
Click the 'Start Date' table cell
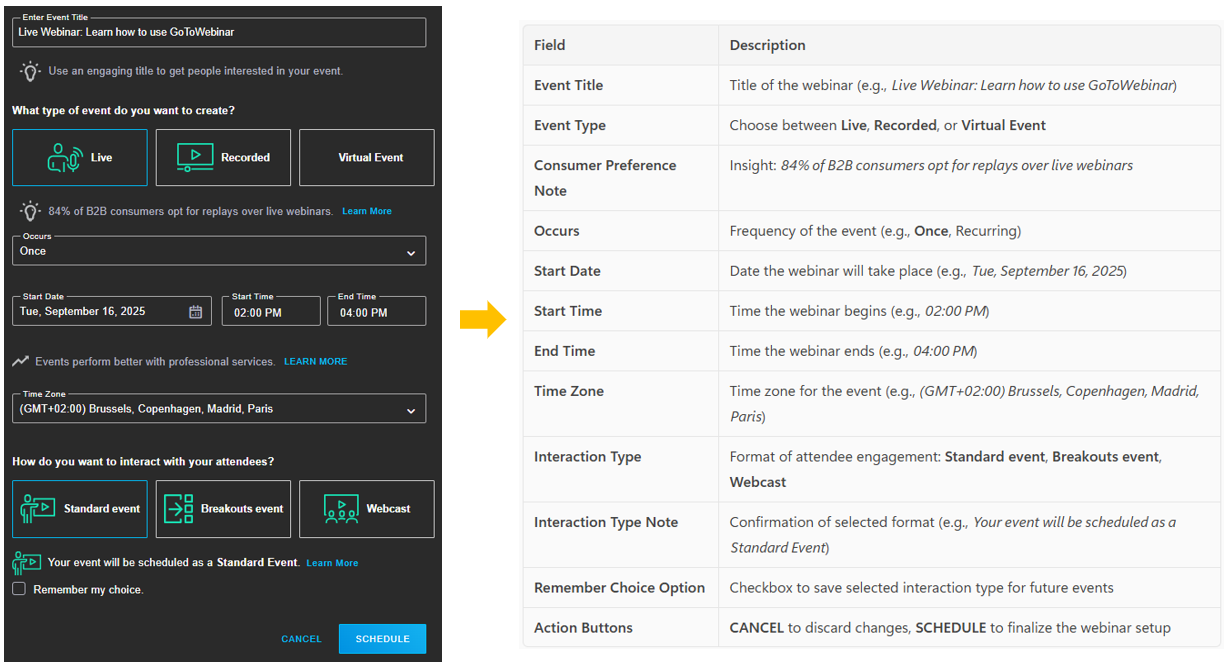point(621,271)
